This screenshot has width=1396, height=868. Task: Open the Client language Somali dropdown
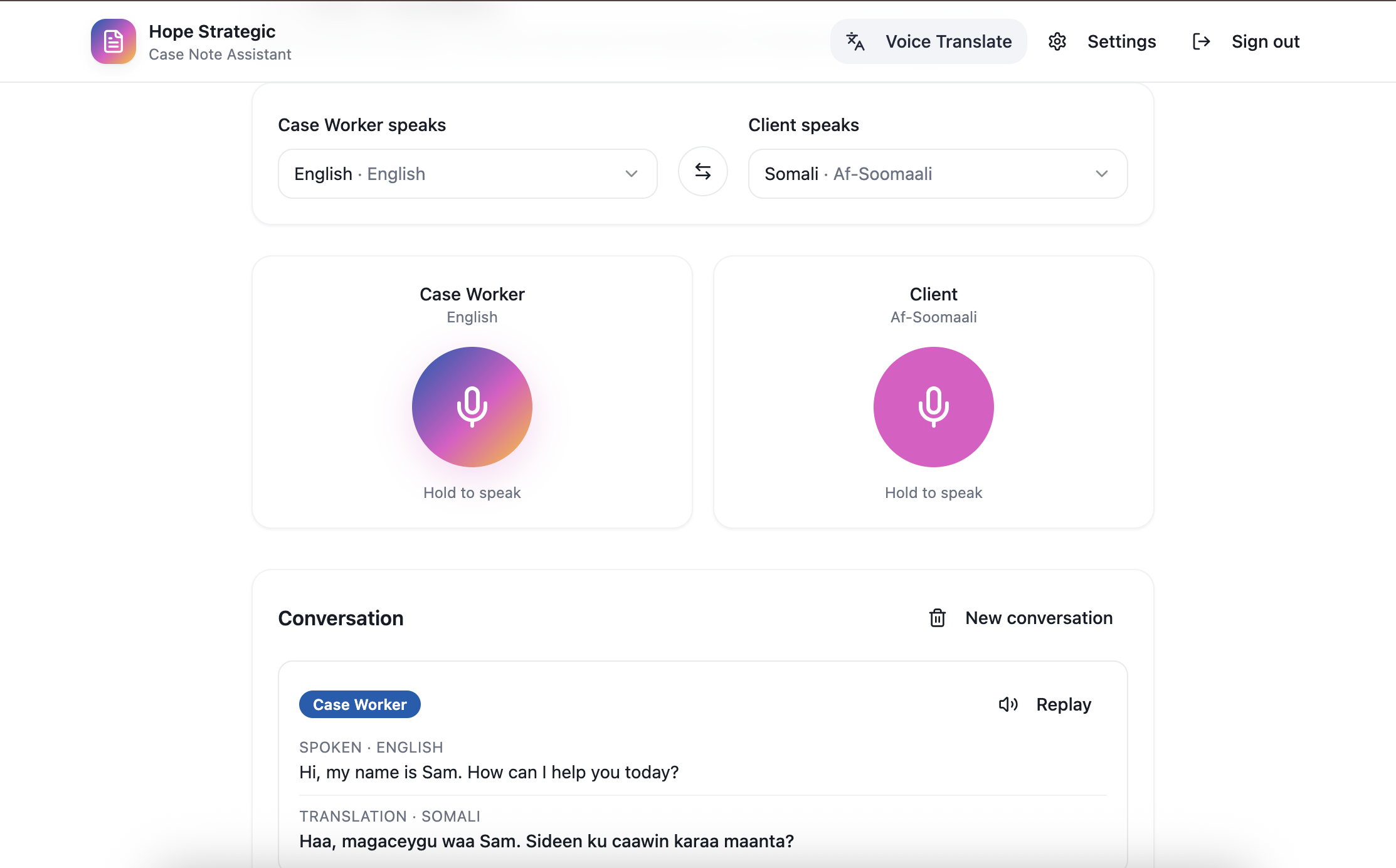(x=938, y=174)
